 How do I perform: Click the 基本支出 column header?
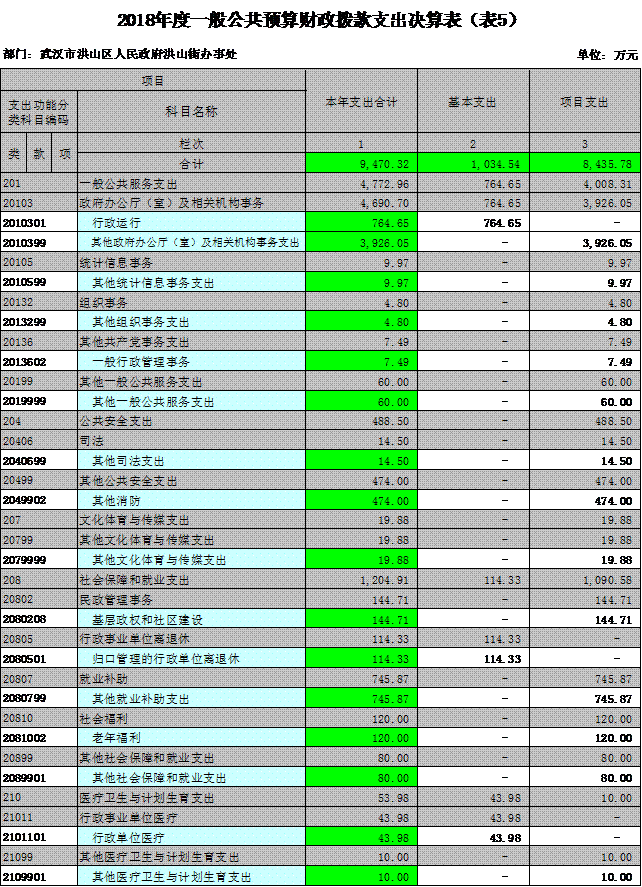tap(472, 101)
